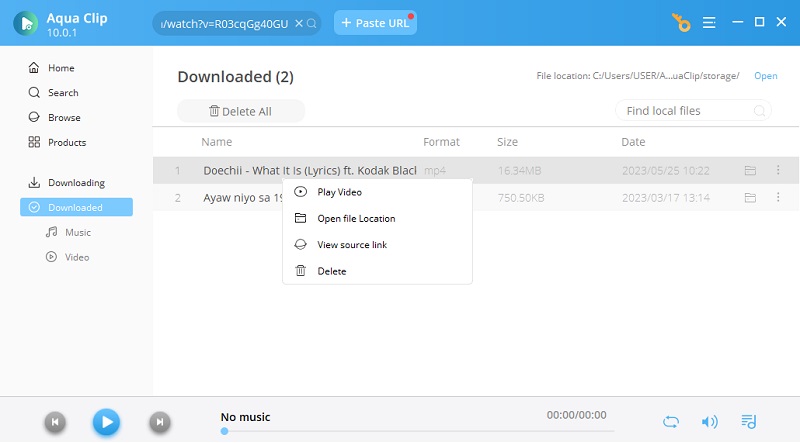Click the playback progress slider handle
This screenshot has height=443, width=800.
pos(224,431)
